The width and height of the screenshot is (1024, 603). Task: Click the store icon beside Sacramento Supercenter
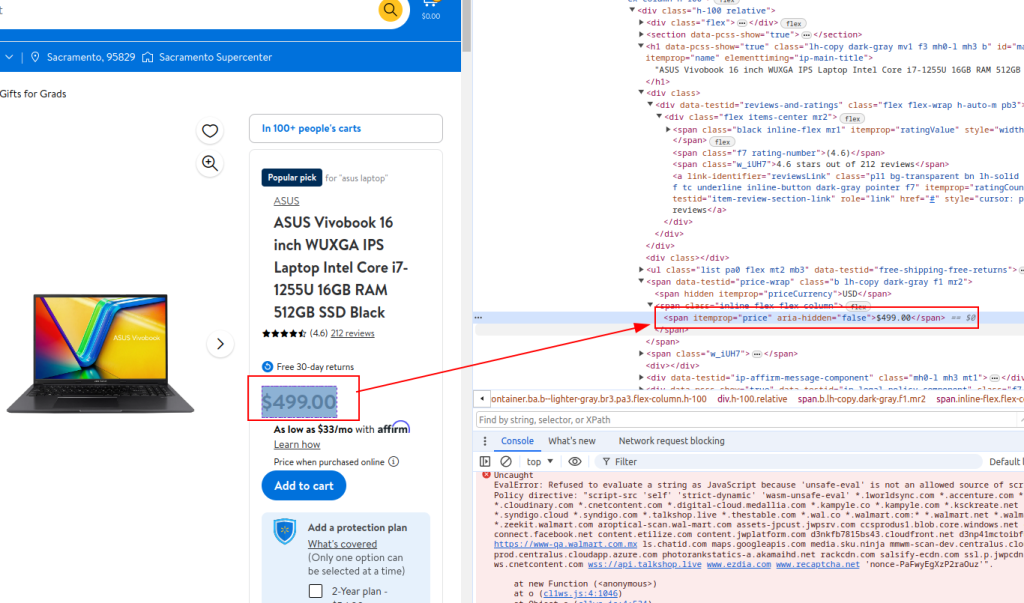(148, 57)
